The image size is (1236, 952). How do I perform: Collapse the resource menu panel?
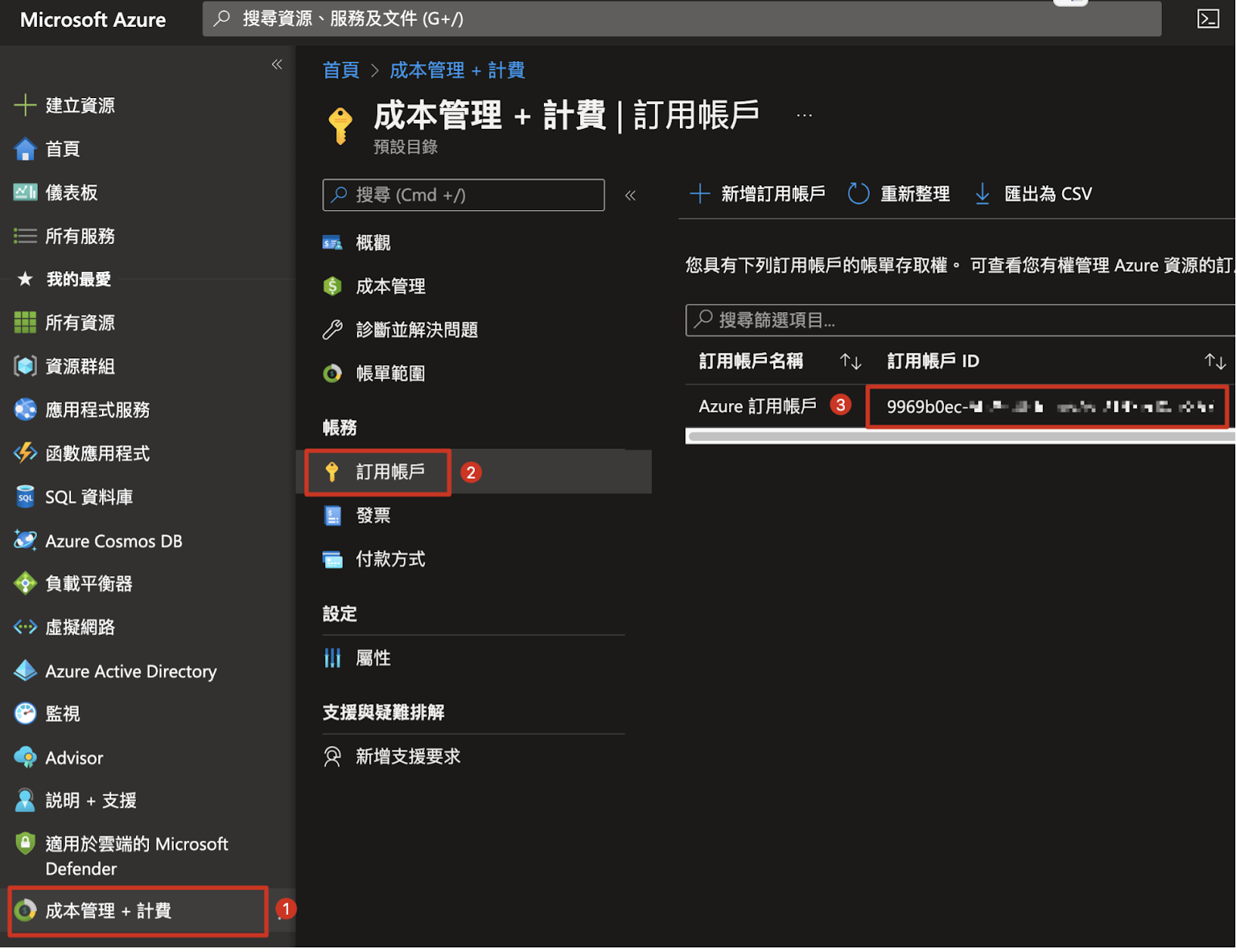(630, 195)
